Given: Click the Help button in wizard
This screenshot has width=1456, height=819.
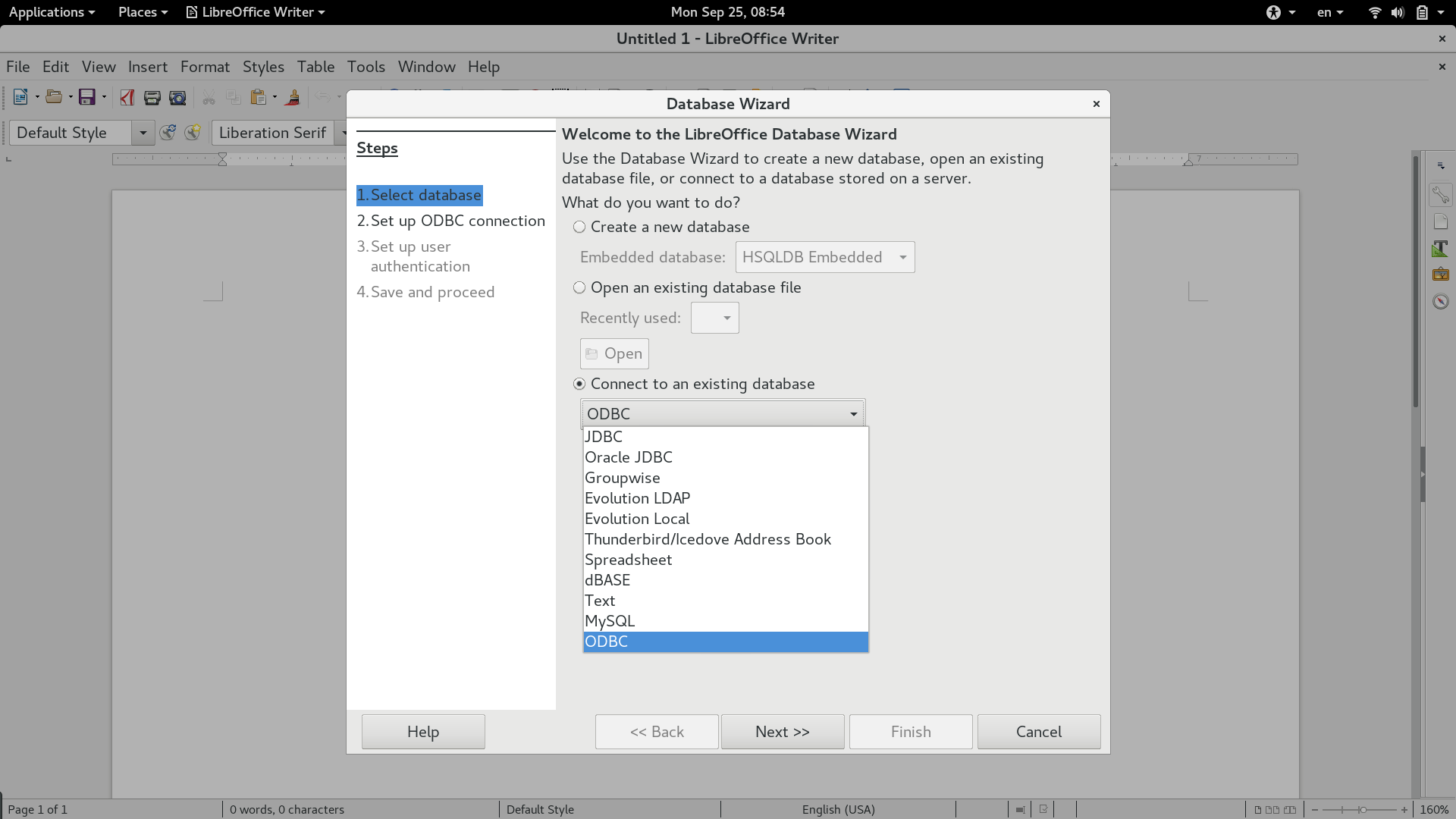Looking at the screenshot, I should [423, 732].
